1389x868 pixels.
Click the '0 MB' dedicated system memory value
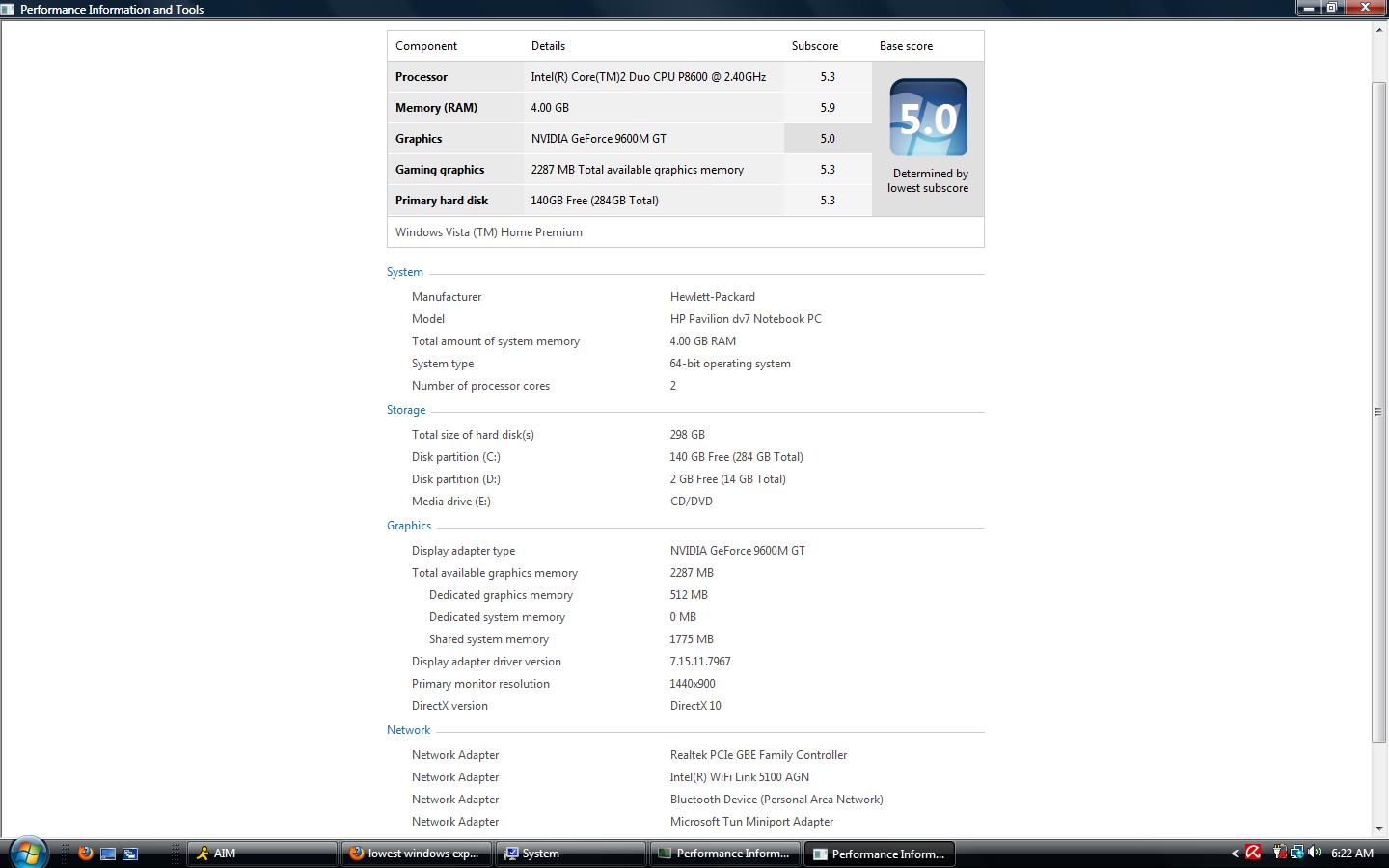tap(683, 617)
